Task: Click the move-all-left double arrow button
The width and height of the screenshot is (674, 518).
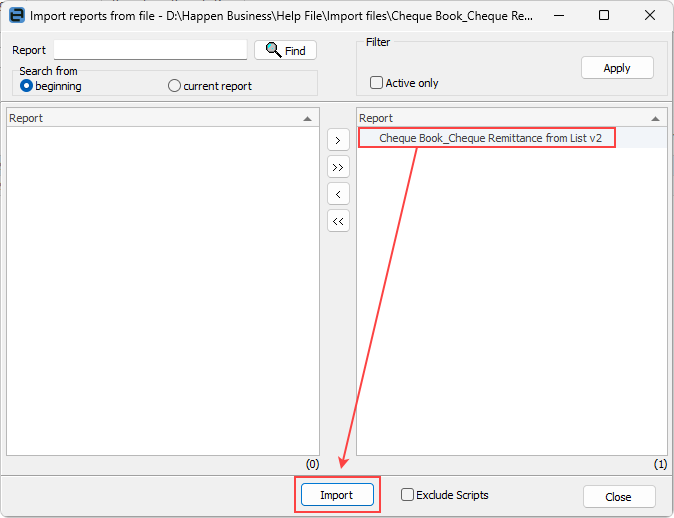Action: pyautogui.click(x=338, y=221)
